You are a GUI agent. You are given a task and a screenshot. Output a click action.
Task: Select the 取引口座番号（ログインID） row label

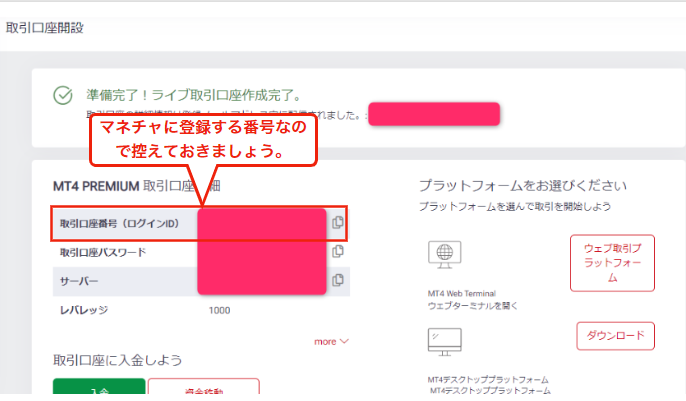[118, 223]
